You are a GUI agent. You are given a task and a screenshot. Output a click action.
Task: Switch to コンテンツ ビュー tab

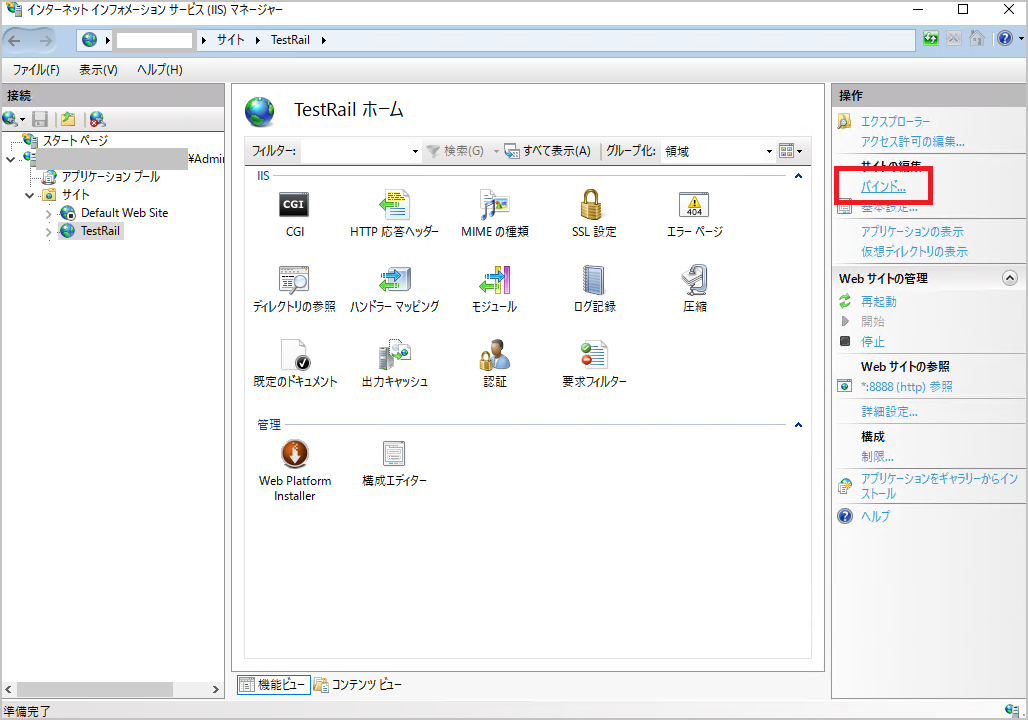pyautogui.click(x=358, y=685)
